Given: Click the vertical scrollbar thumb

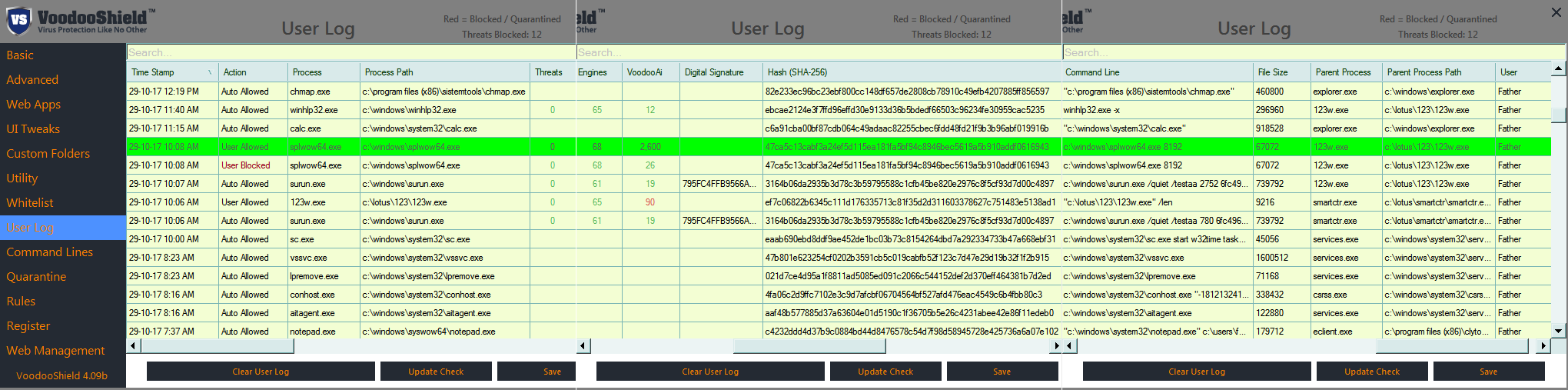Looking at the screenshot, I should click(x=1558, y=115).
